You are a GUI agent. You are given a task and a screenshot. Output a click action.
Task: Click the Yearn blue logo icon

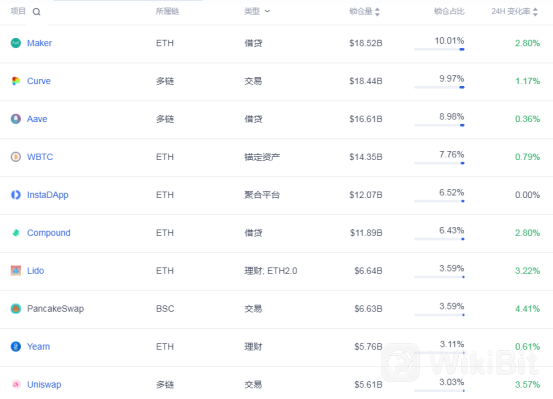tap(16, 346)
